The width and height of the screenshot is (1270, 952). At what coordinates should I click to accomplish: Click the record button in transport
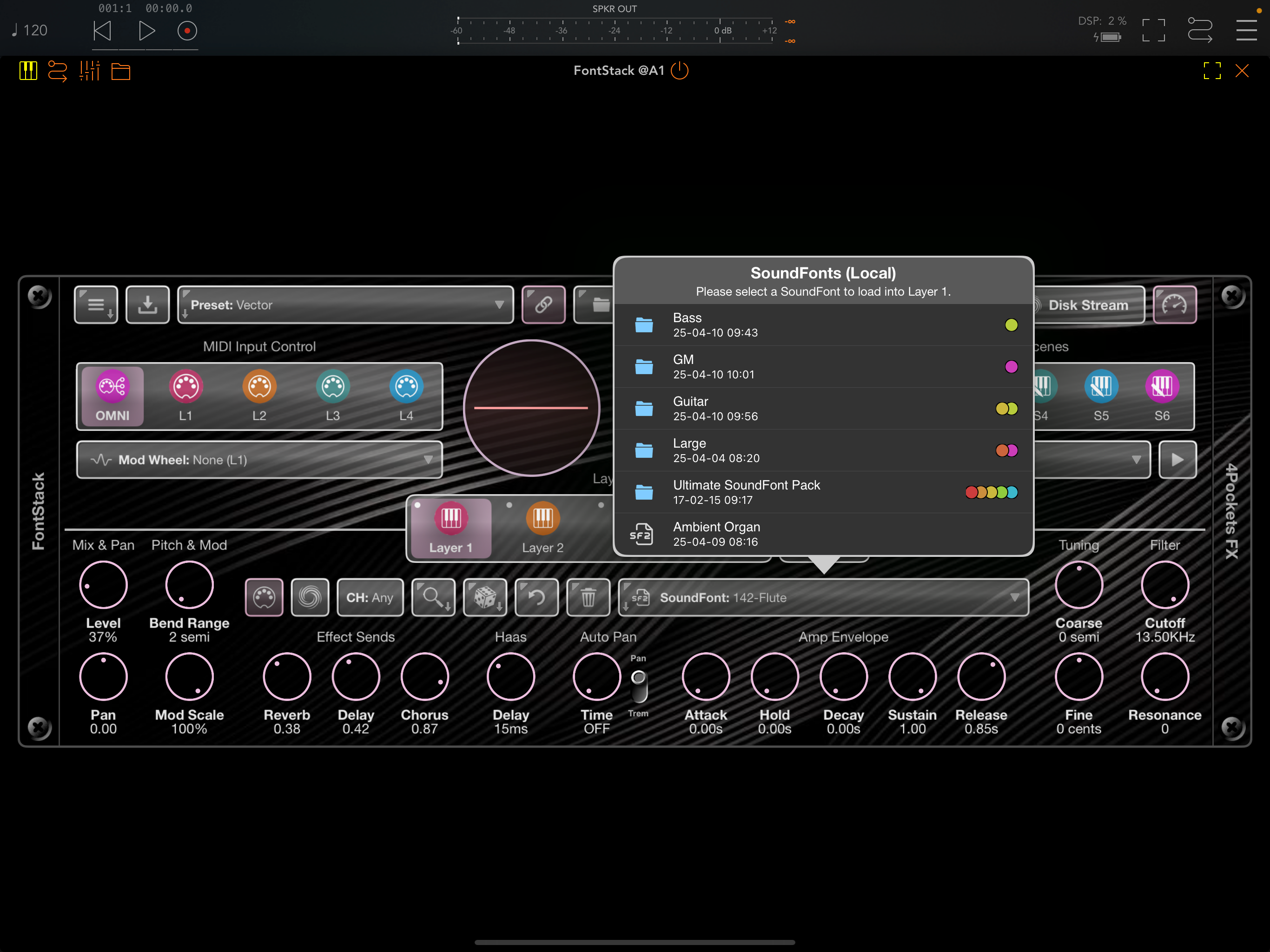coord(187,30)
